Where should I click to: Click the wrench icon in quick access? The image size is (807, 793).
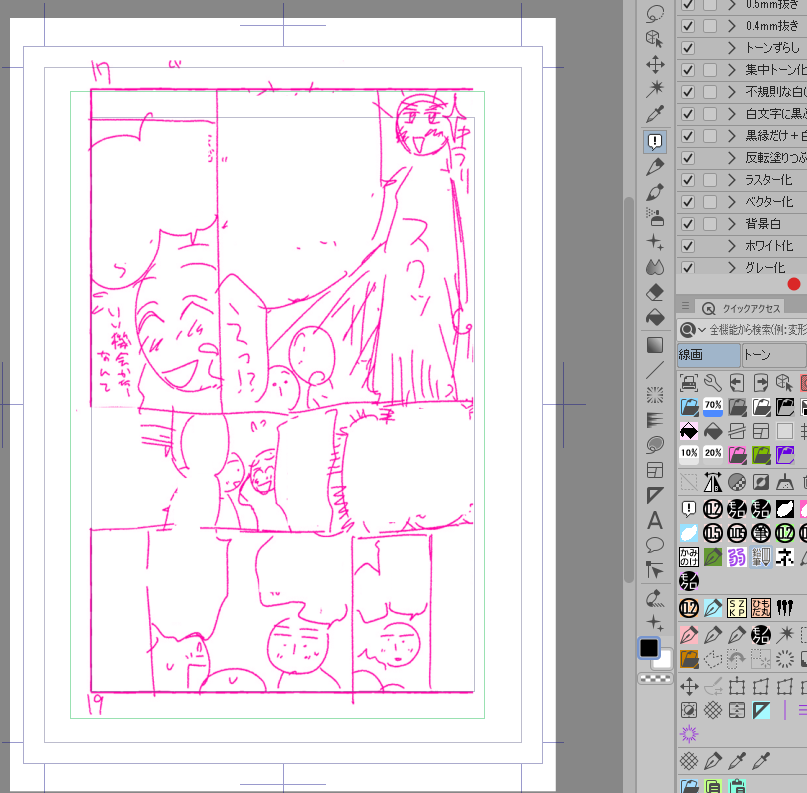(713, 383)
